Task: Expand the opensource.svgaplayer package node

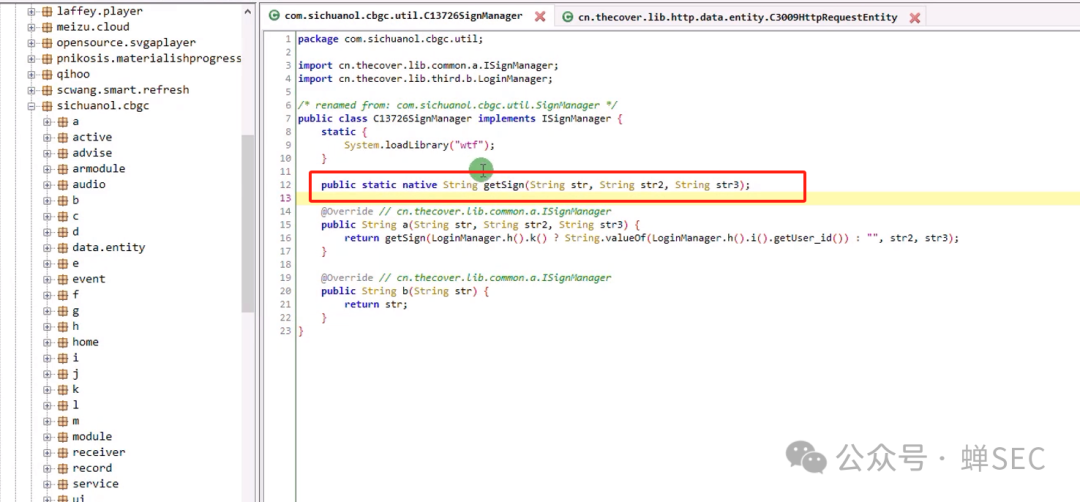Action: (31, 43)
